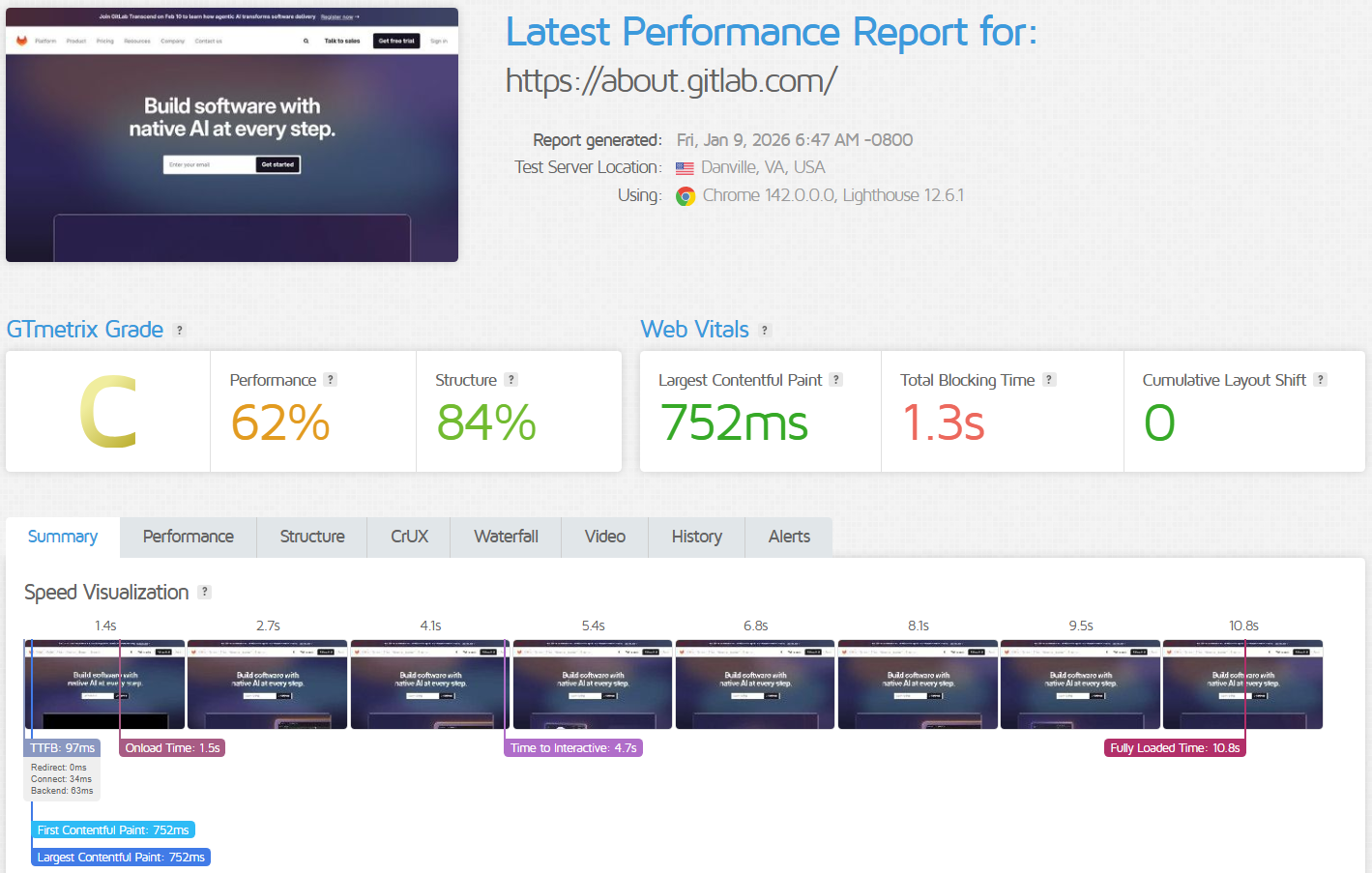Click the TTFB: 97ms marker
This screenshot has width=1372, height=873.
click(x=62, y=748)
